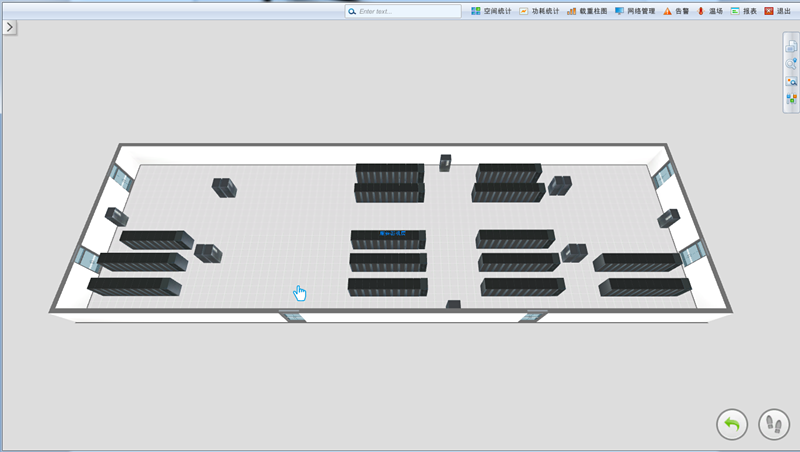
Task: Click the image zoom icon in right toolbar
Action: (x=791, y=81)
